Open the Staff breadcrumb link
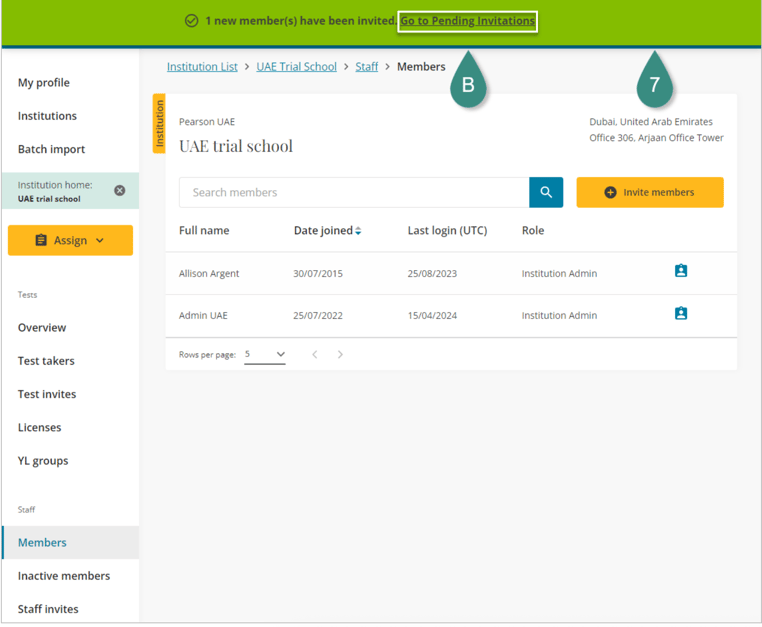This screenshot has width=762, height=627. (367, 67)
